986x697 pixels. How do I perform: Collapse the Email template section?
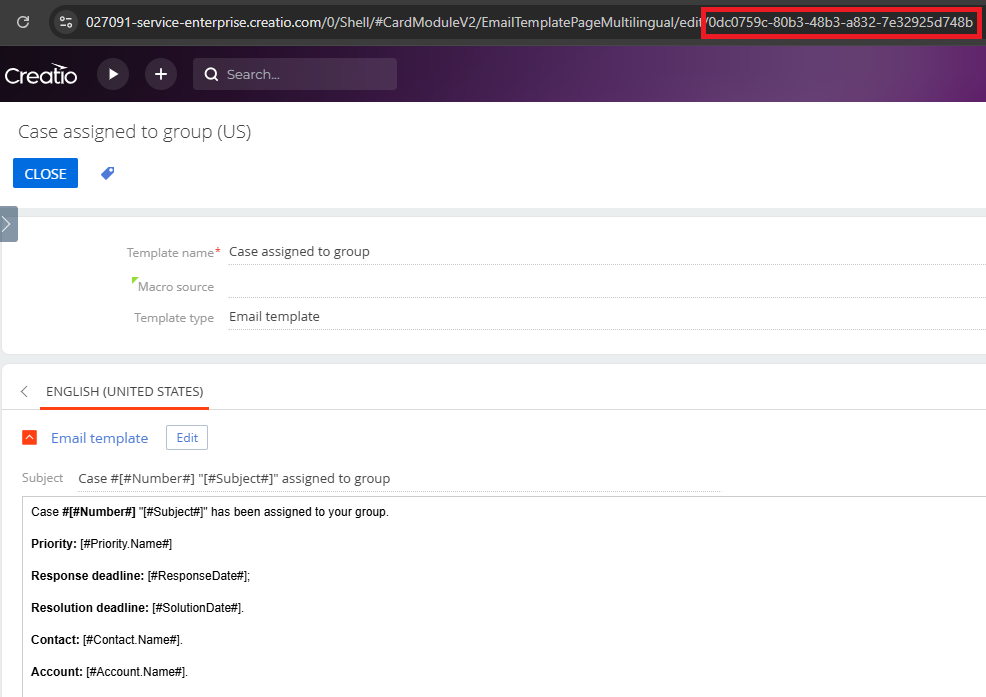coord(30,438)
